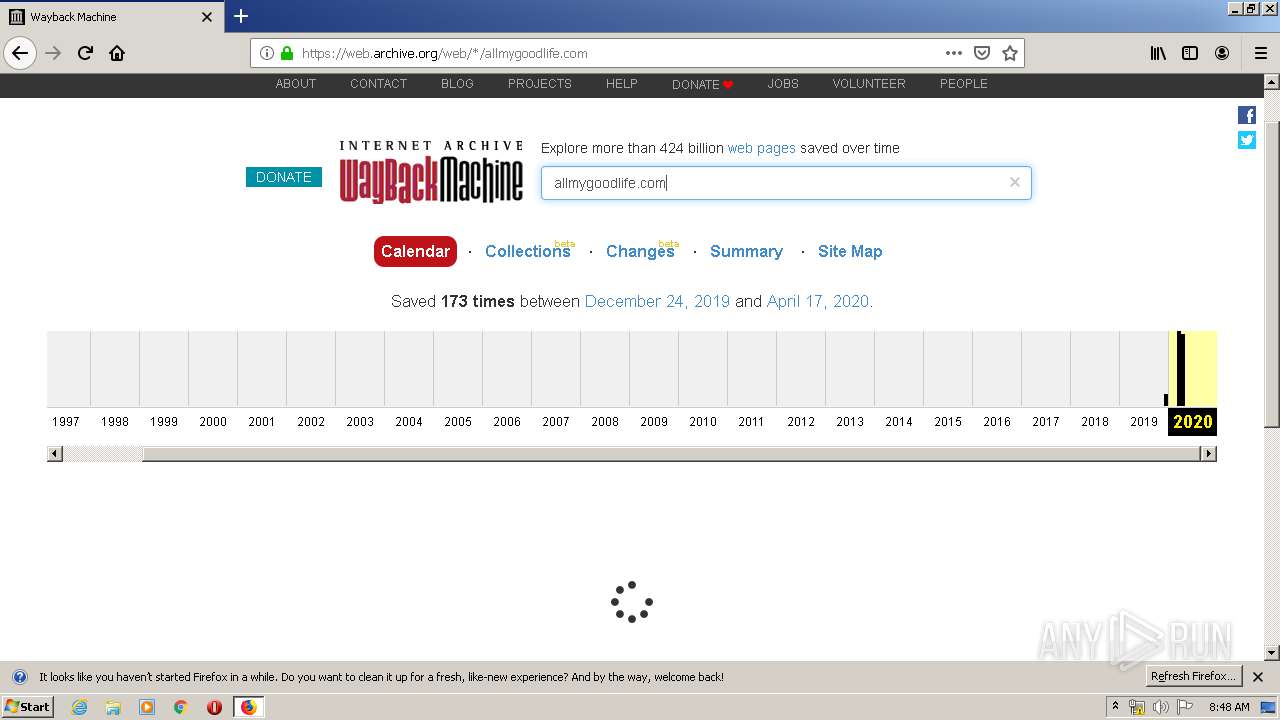Show site information icon in address bar
Image resolution: width=1280 pixels, height=720 pixels.
point(267,53)
